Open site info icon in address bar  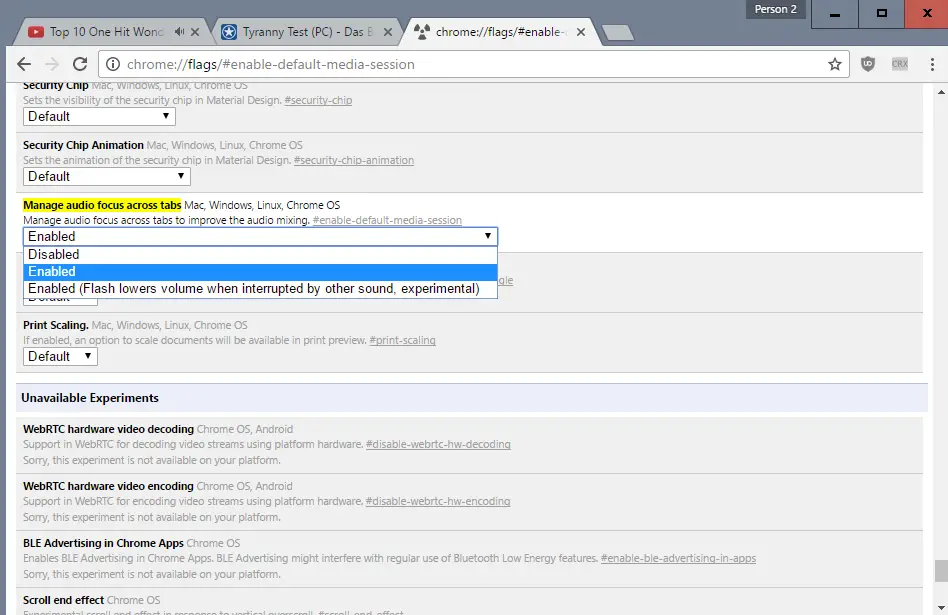113,64
